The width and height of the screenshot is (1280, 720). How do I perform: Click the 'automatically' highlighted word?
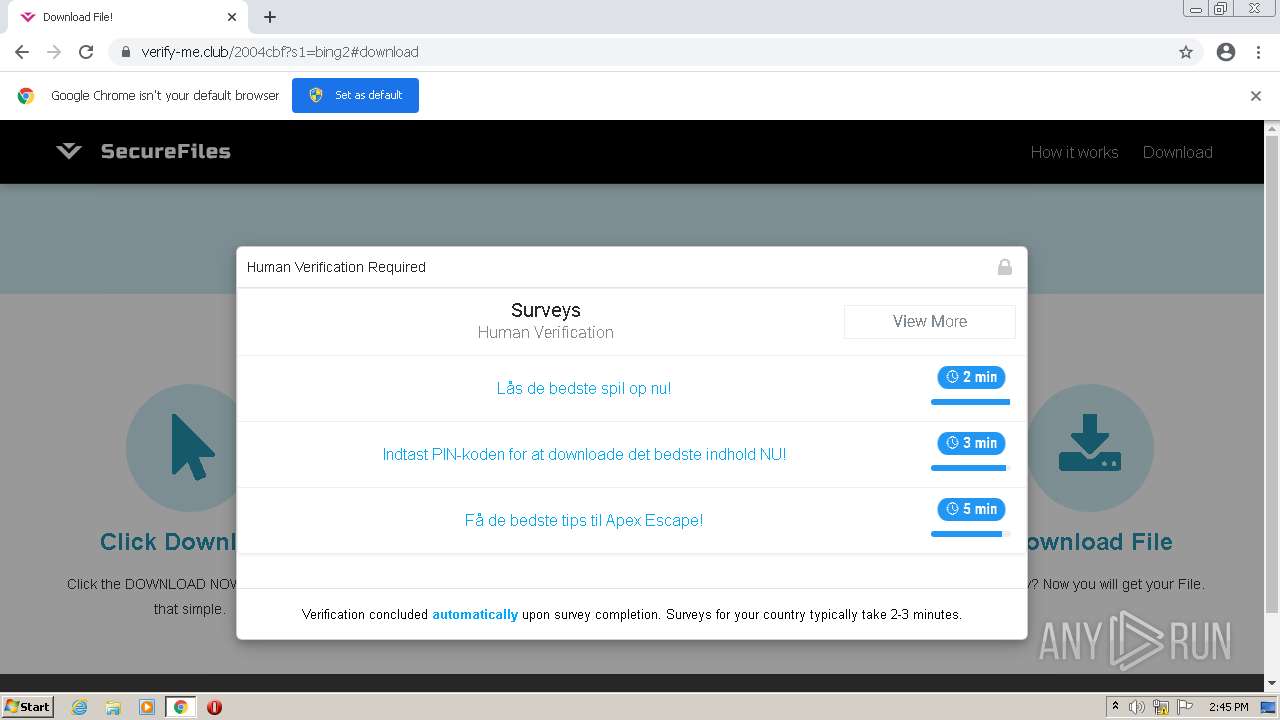tap(475, 614)
